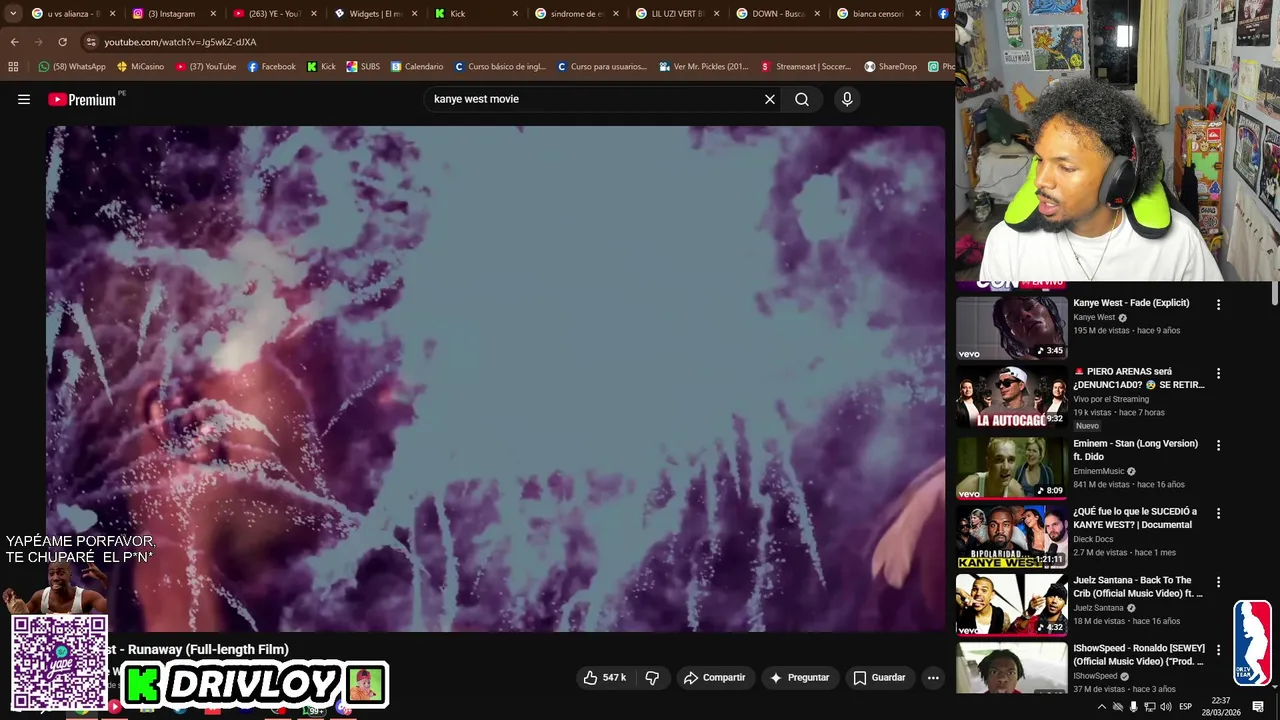Save video with Guardar button
Viewport: 1280px width, 720px height.
pyautogui.click(x=879, y=677)
